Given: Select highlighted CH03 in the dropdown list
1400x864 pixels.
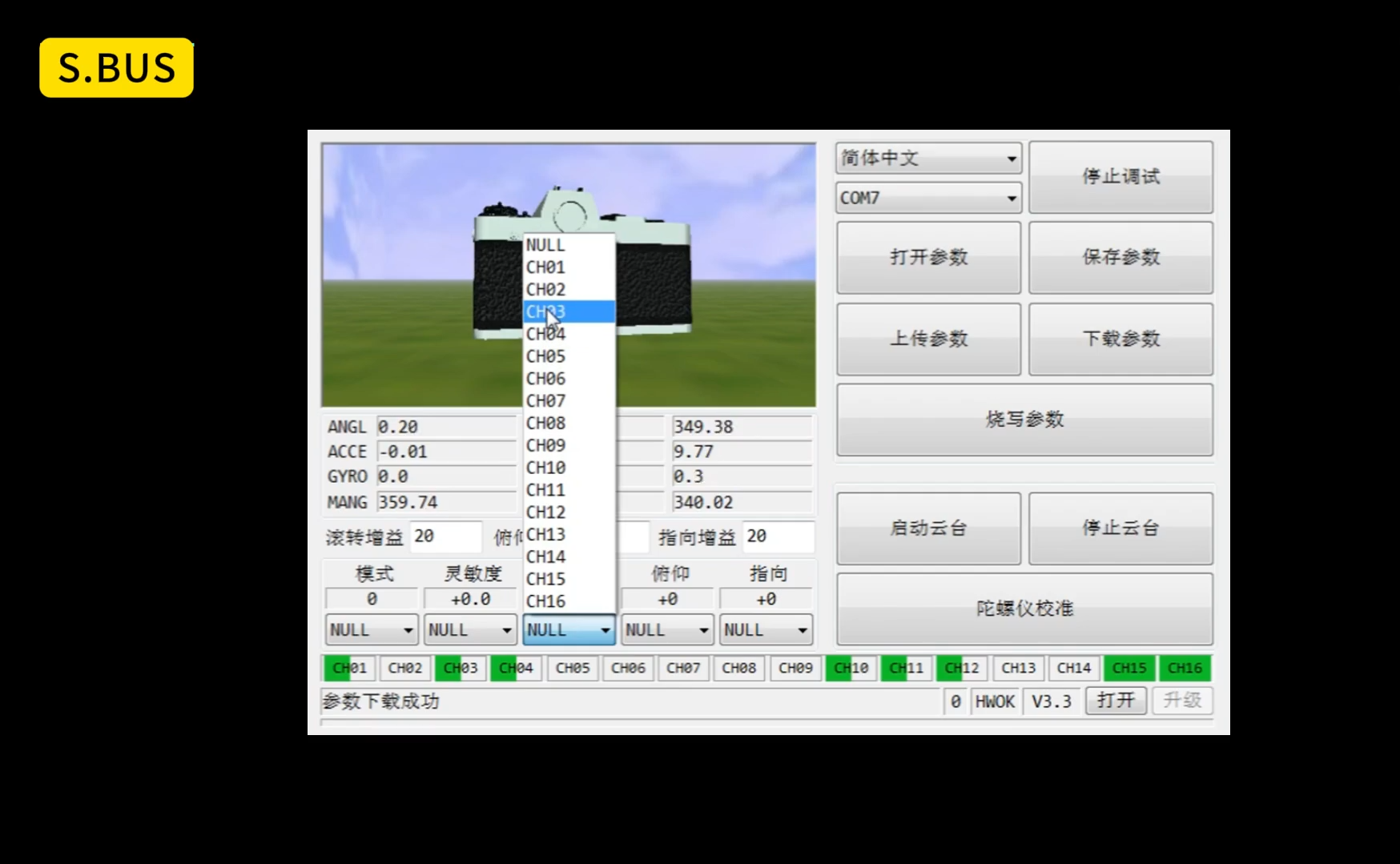Looking at the screenshot, I should (569, 311).
